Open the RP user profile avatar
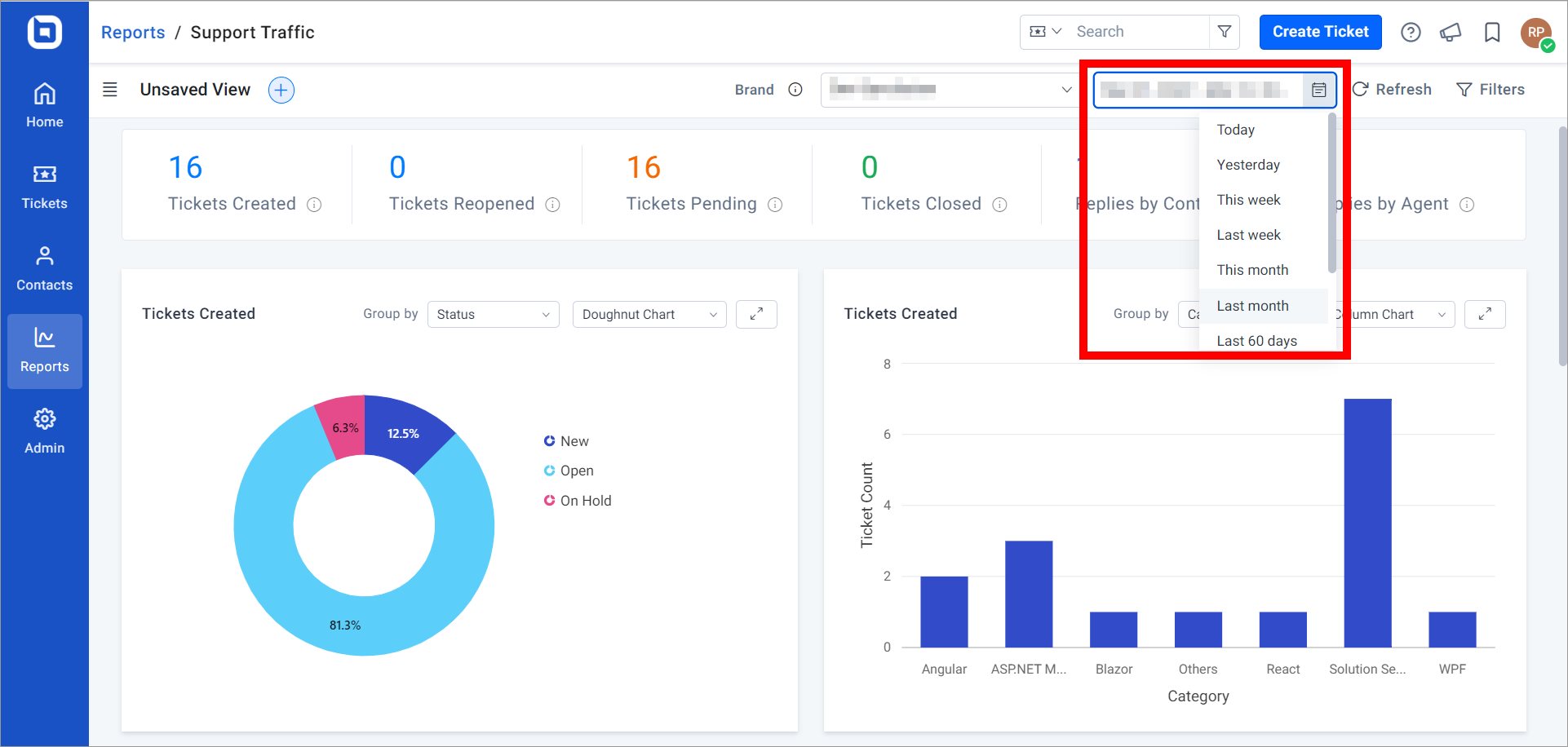This screenshot has width=1568, height=747. (1536, 33)
